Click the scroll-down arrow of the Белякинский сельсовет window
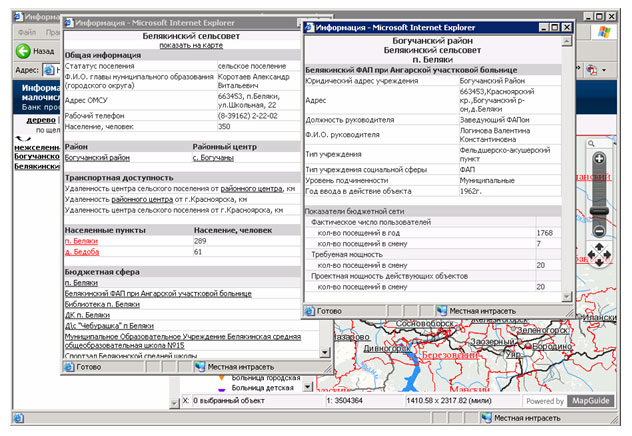This screenshot has width=632, height=436. tap(324, 352)
